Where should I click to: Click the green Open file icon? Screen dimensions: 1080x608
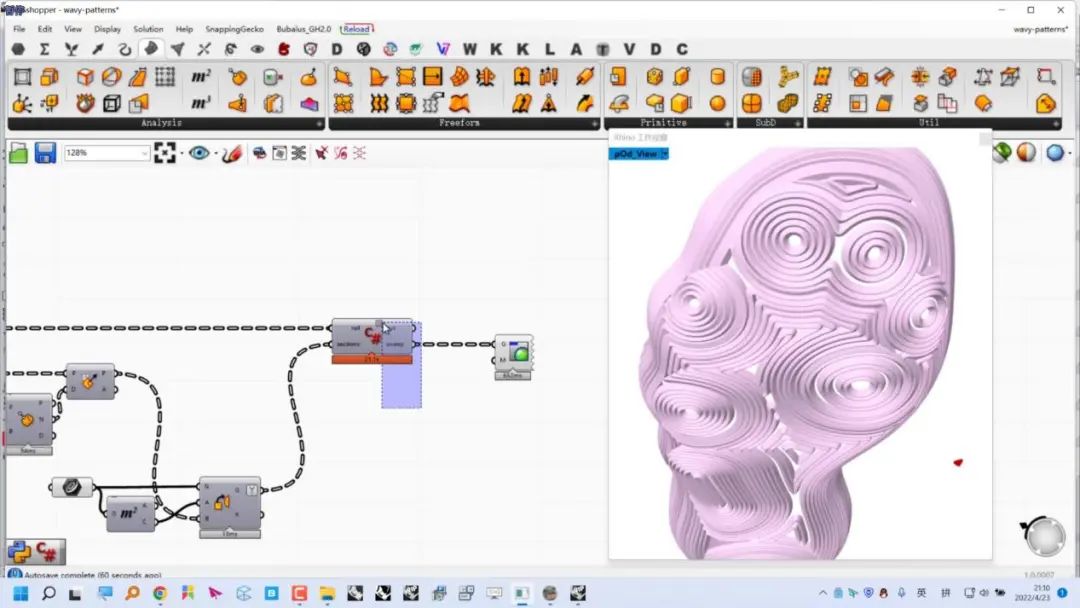tap(19, 153)
